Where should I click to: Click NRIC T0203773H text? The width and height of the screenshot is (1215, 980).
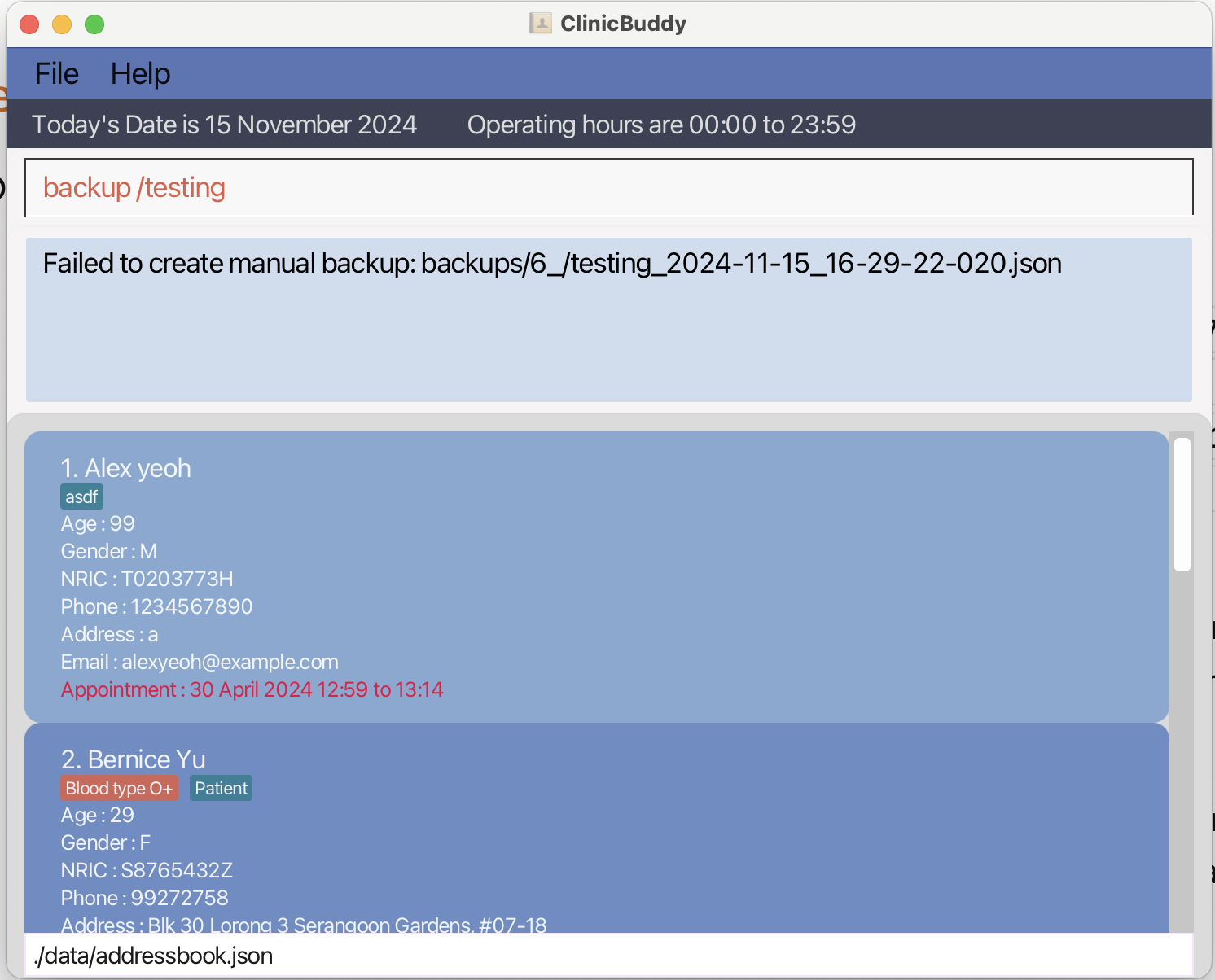(x=147, y=579)
